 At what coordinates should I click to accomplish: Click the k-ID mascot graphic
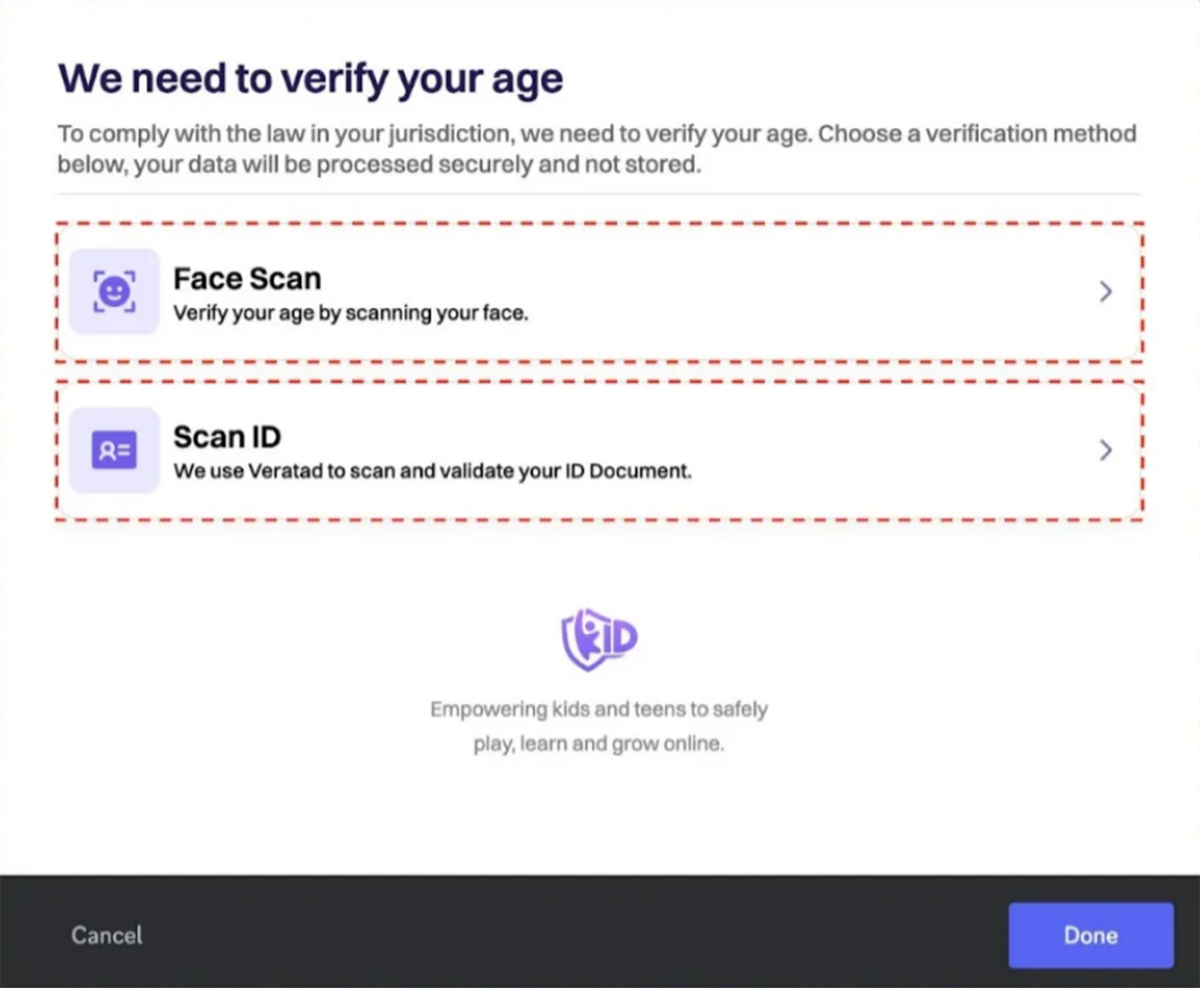coord(598,640)
